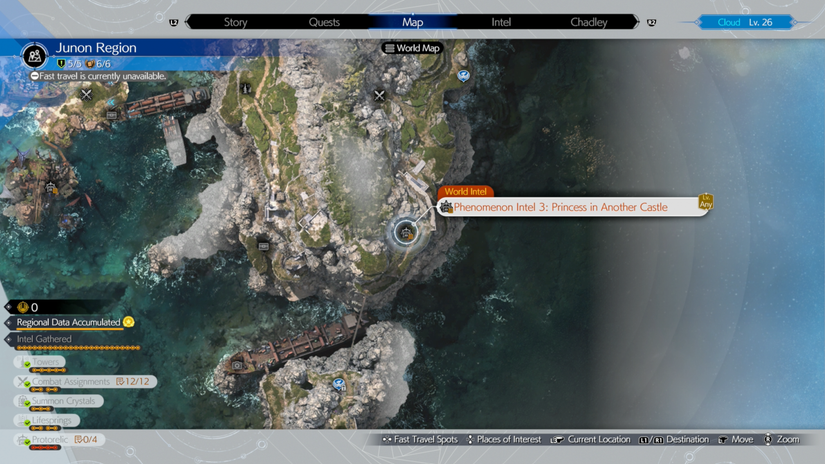Viewport: 825px width, 464px height.
Task: Toggle the Combat Assignments filter
Action: [x=70, y=381]
